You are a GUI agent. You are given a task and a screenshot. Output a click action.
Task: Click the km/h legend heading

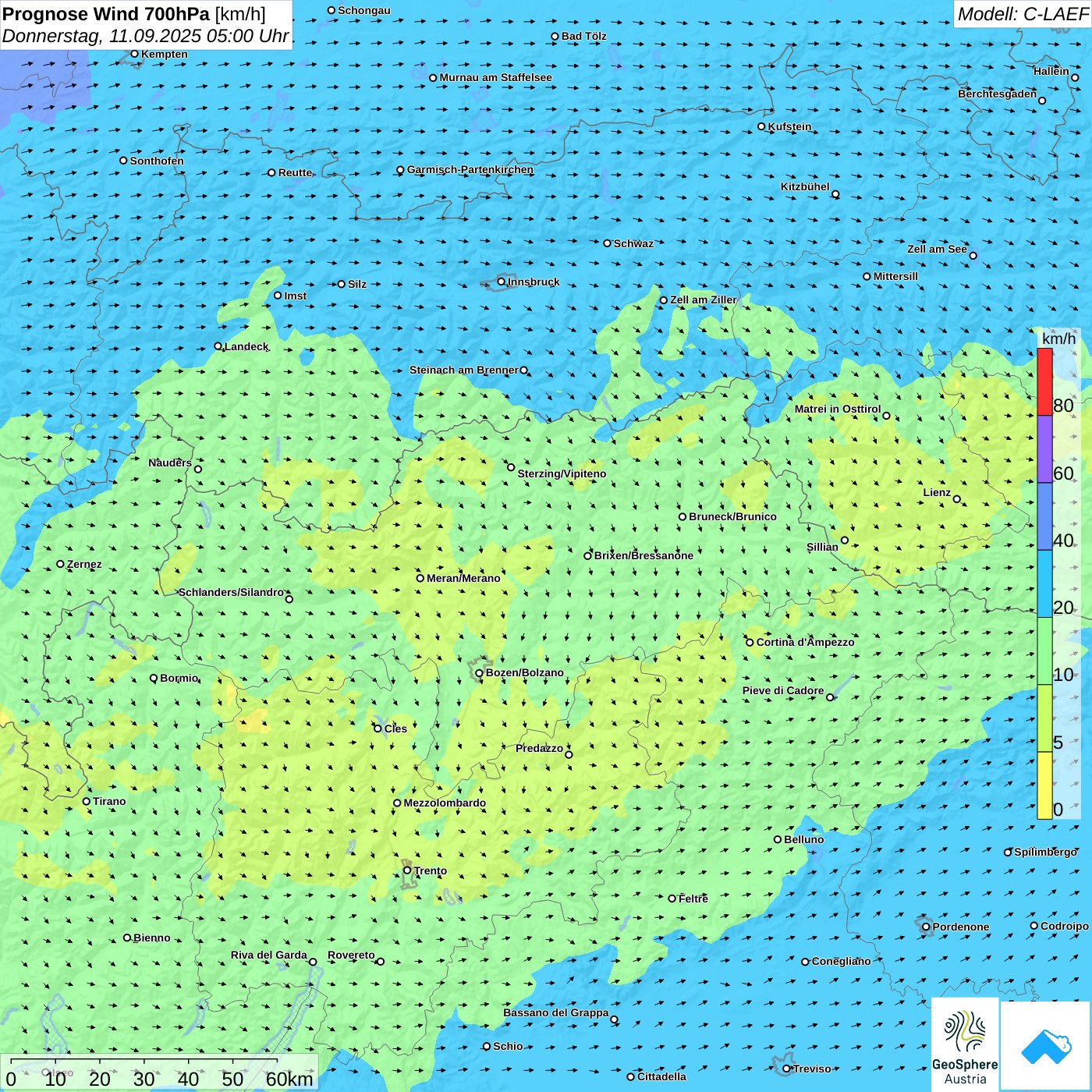(x=1058, y=339)
